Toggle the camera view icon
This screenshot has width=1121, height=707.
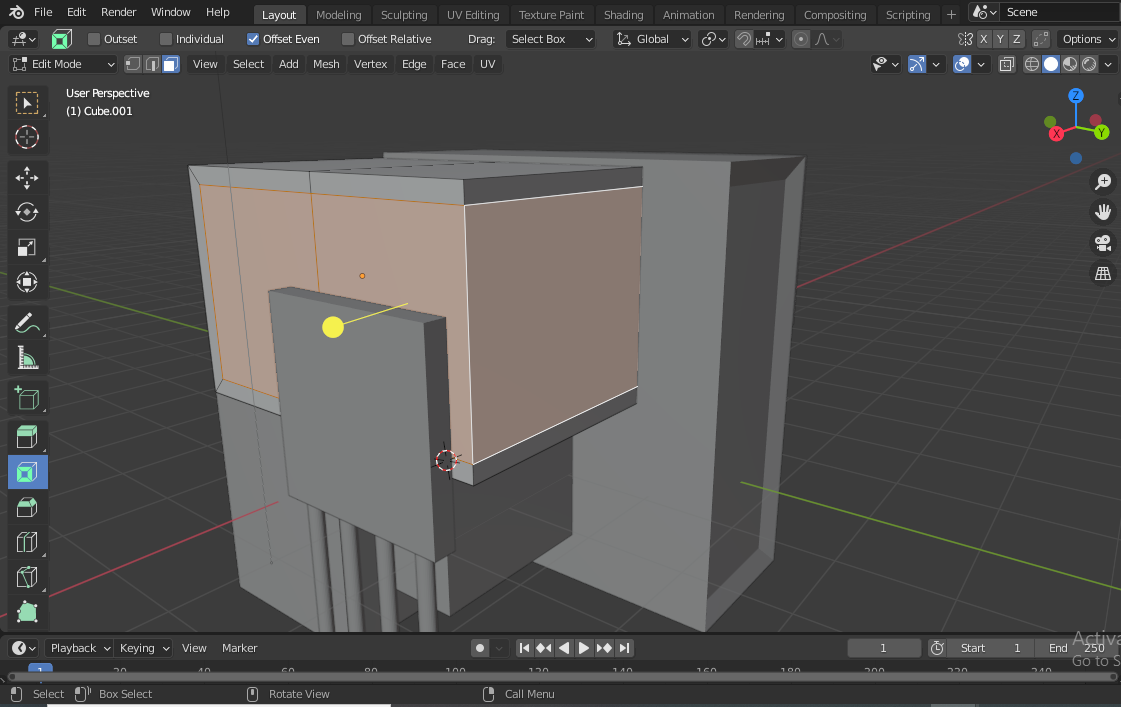coord(1103,243)
